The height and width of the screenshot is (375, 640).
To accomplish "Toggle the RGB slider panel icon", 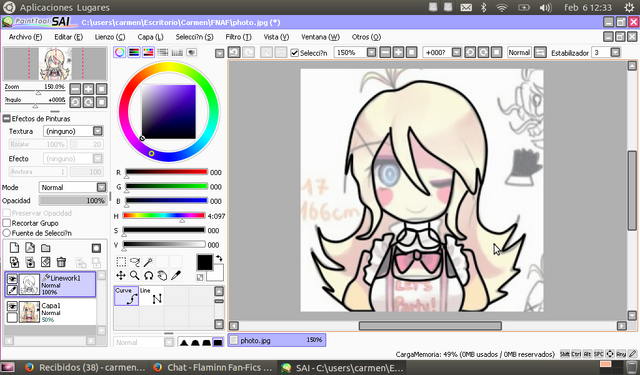I will point(134,52).
